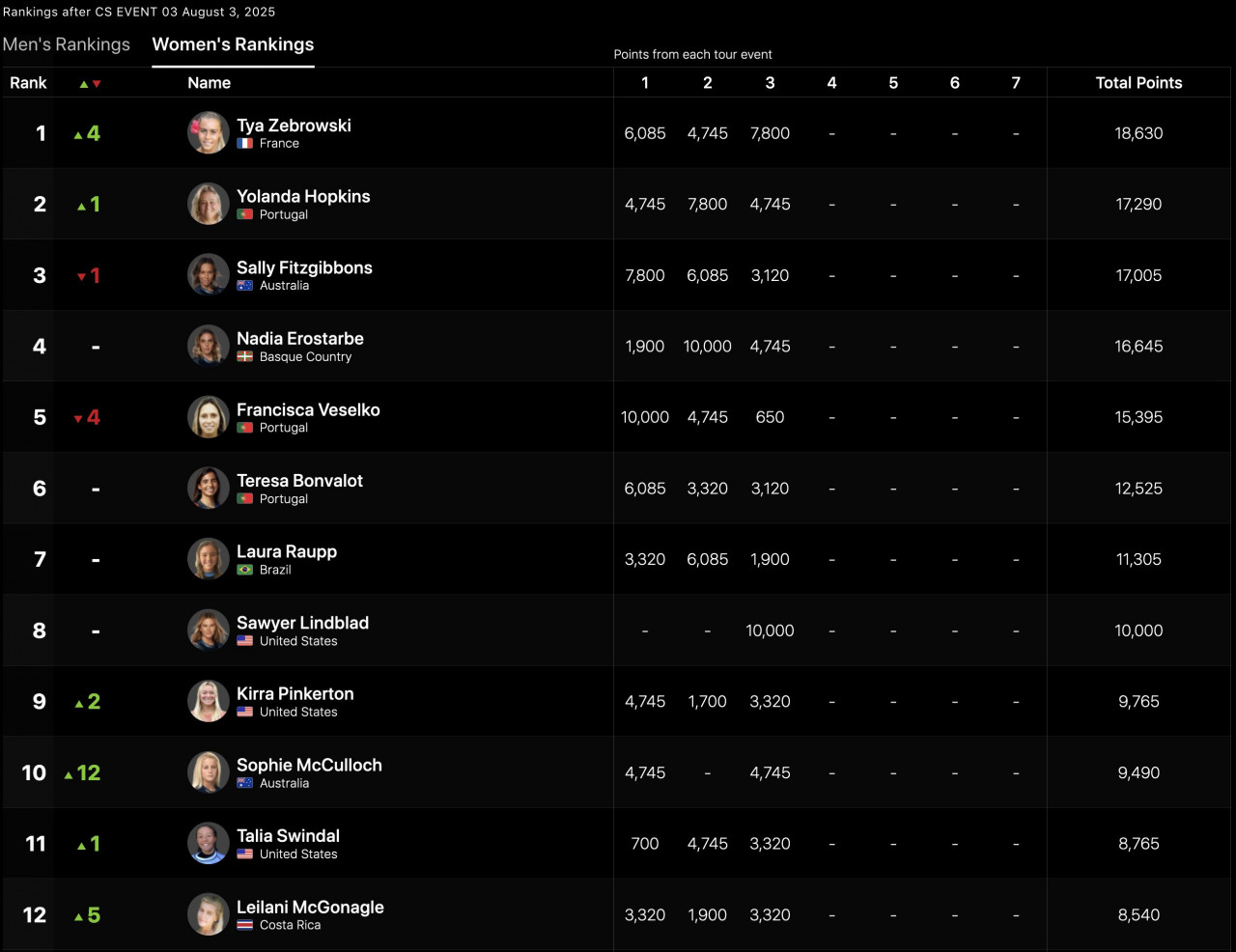1236x952 pixels.
Task: Click Sally Fitzgibbons' Australia flag icon
Action: [245, 286]
